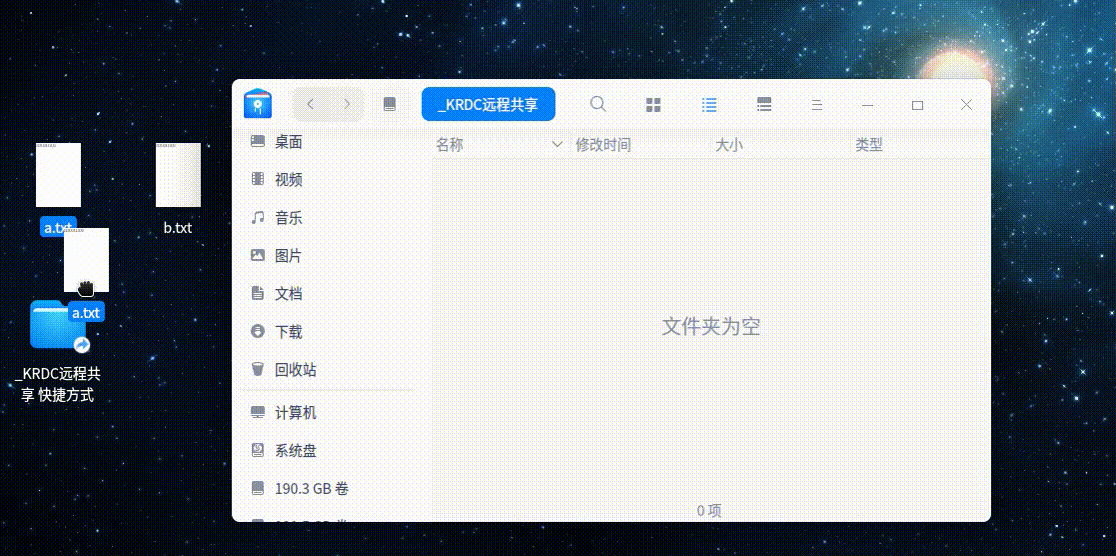Click the 视频 film icon

coord(258,179)
